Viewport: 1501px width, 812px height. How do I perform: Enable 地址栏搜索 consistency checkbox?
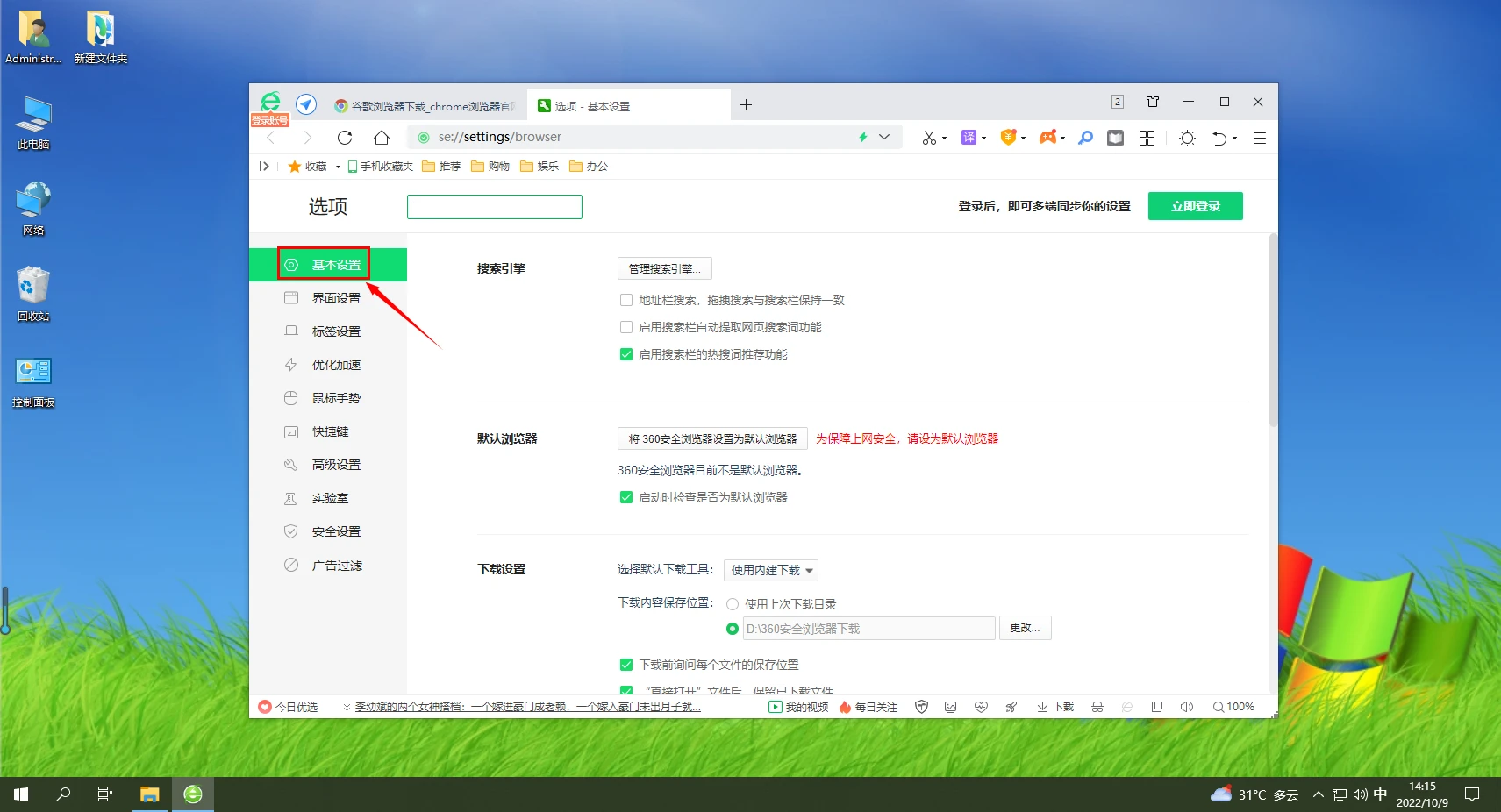[626, 300]
